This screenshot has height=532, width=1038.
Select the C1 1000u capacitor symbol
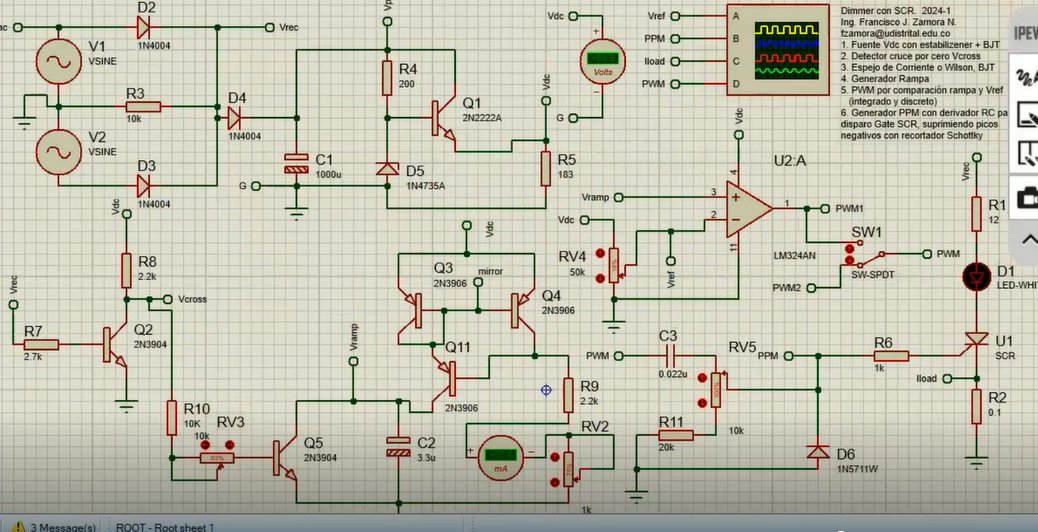point(297,163)
